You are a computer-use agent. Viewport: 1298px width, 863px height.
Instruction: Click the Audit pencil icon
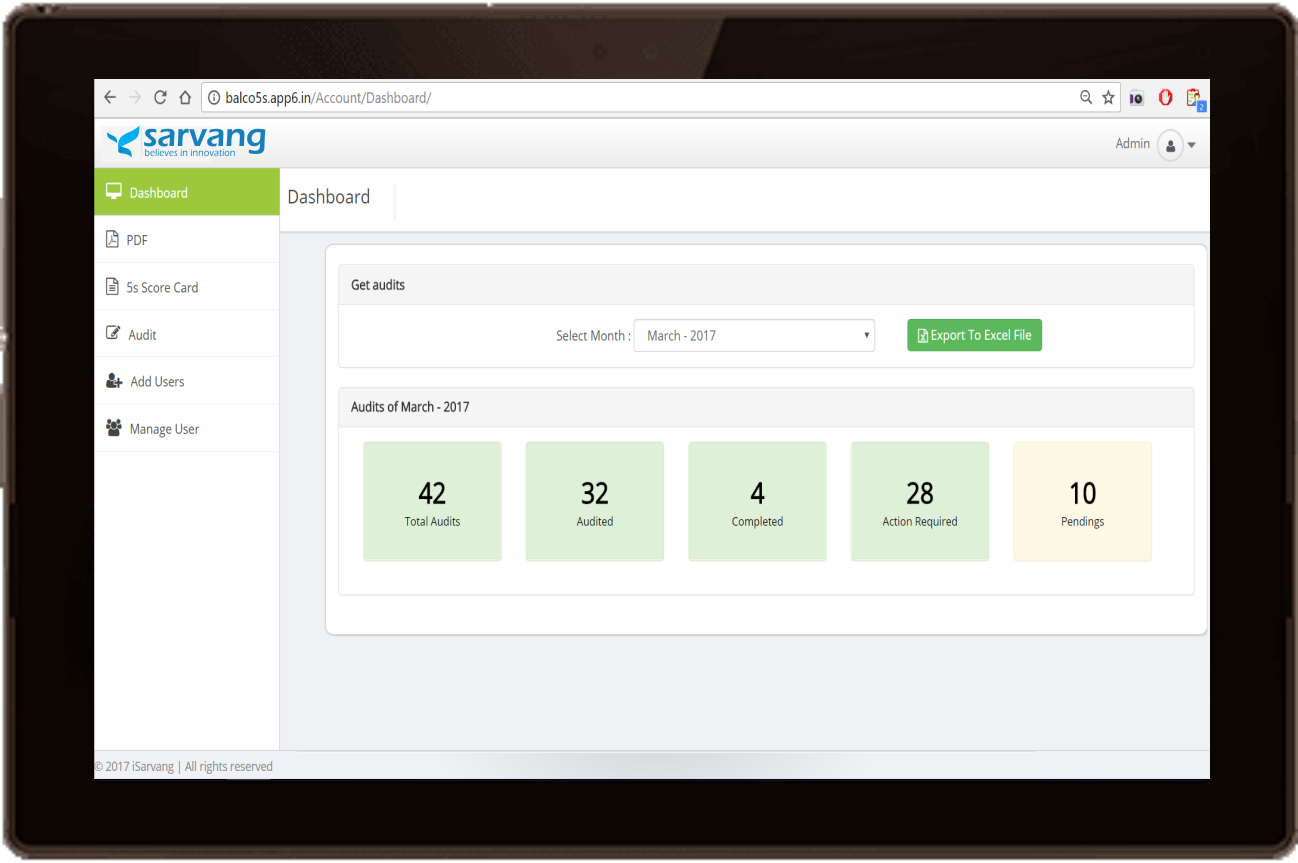pos(113,333)
